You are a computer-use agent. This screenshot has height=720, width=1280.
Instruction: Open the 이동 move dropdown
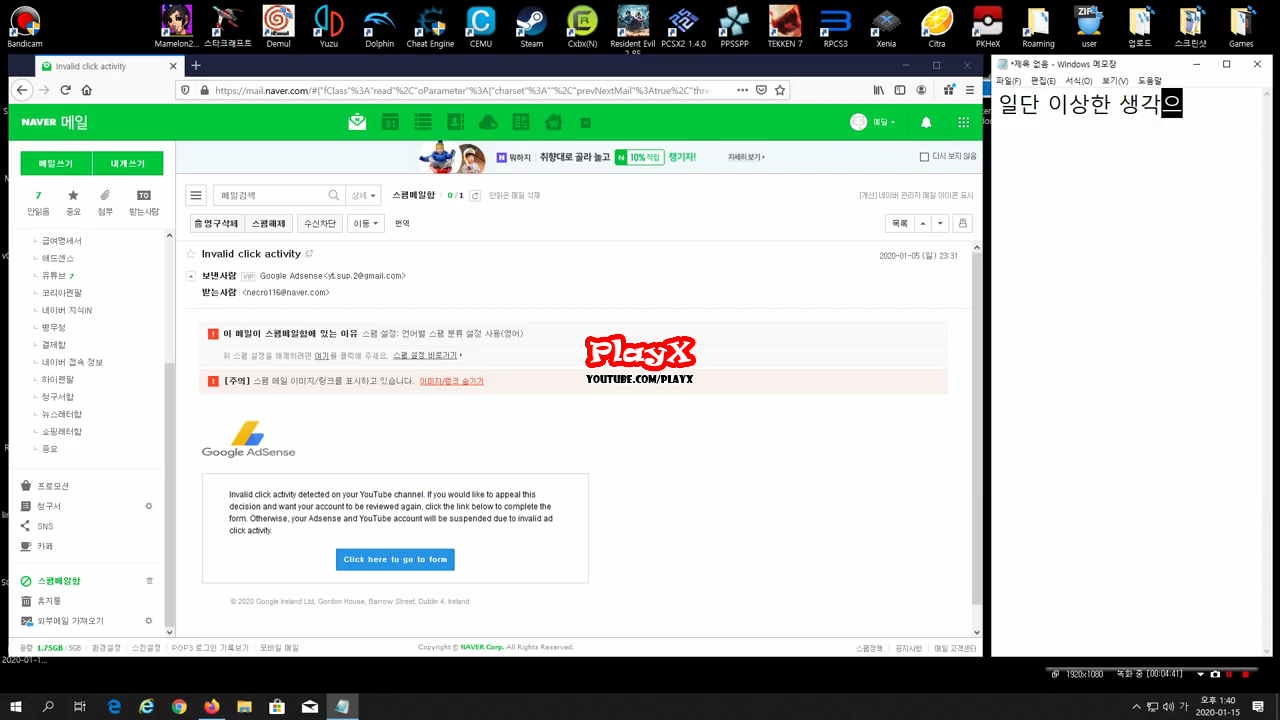tap(366, 224)
